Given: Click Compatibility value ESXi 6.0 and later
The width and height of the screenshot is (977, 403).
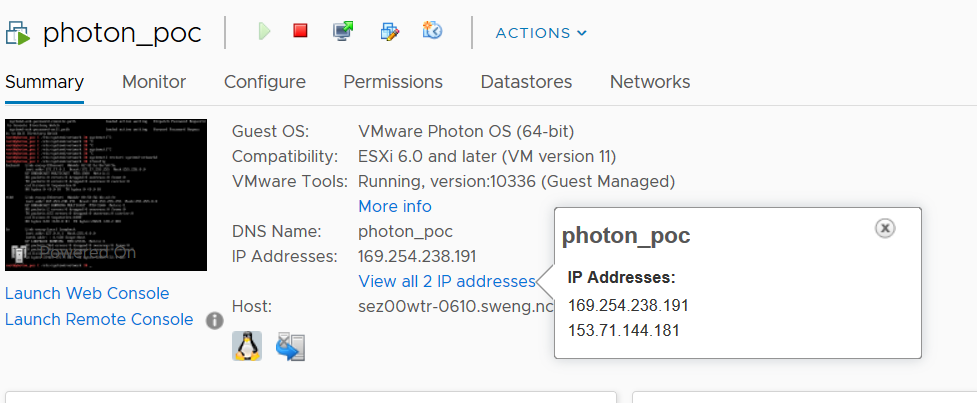Looking at the screenshot, I should (x=487, y=156).
